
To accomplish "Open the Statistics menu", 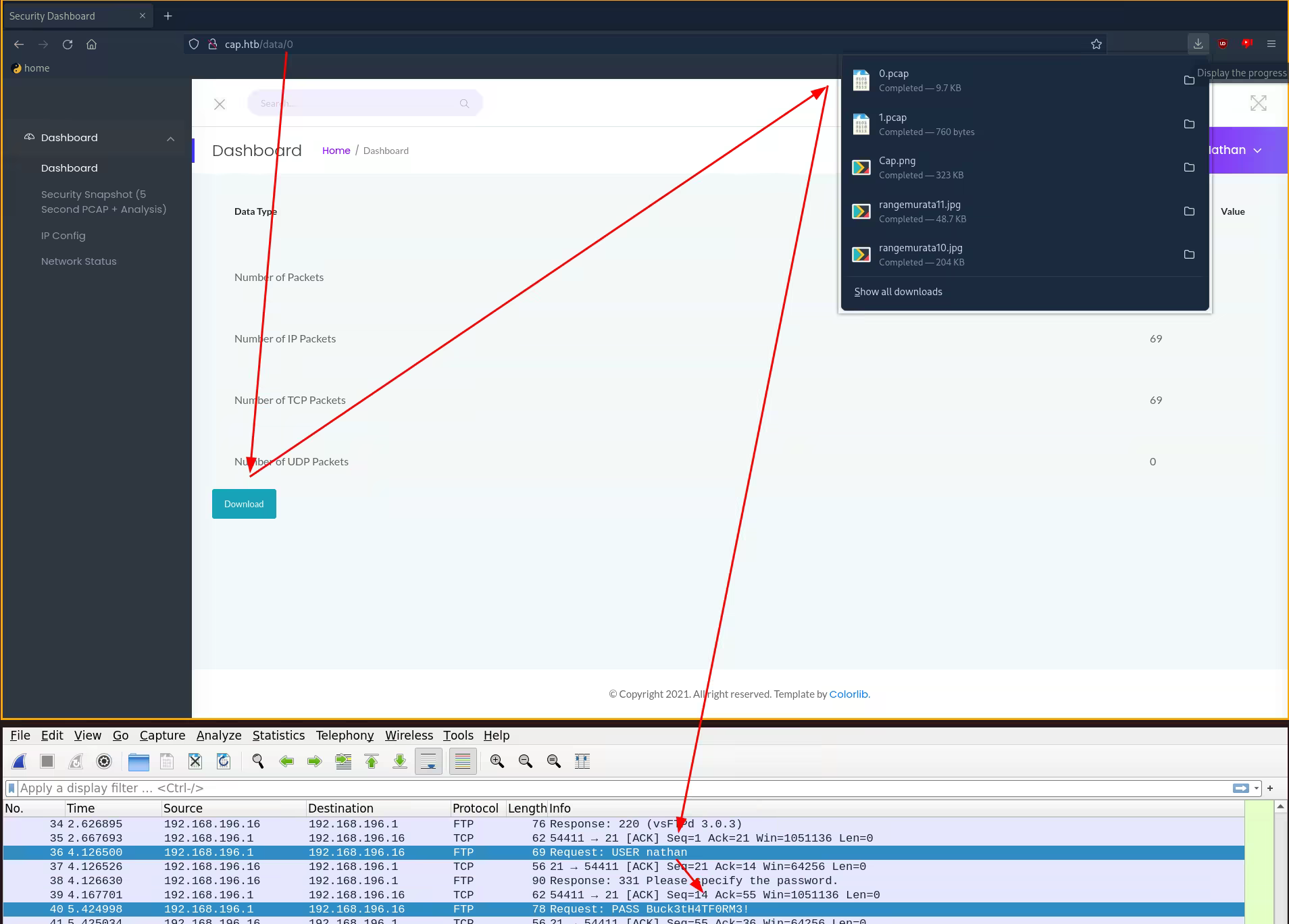I will [x=278, y=736].
